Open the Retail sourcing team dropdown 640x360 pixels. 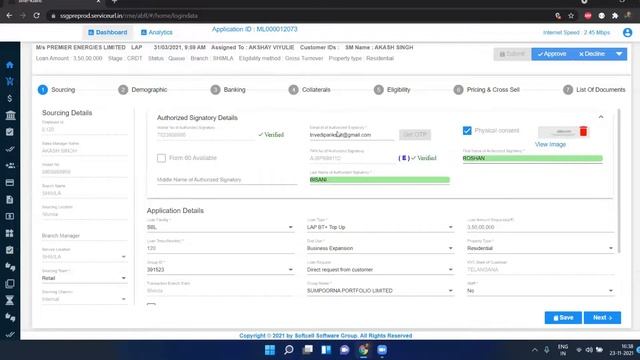pyautogui.click(x=84, y=278)
